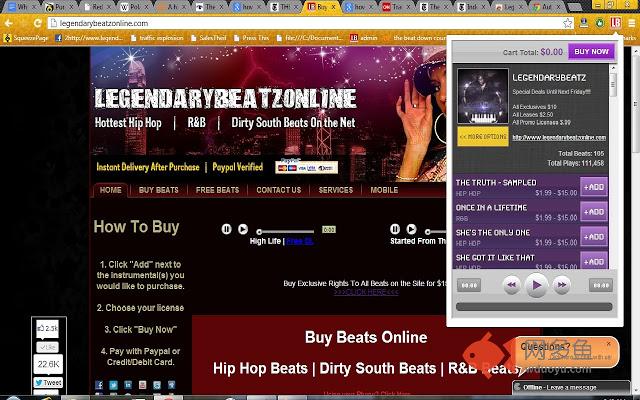The image size is (640, 400).
Task: Open the Free DL link beside High Life
Action: [x=300, y=241]
